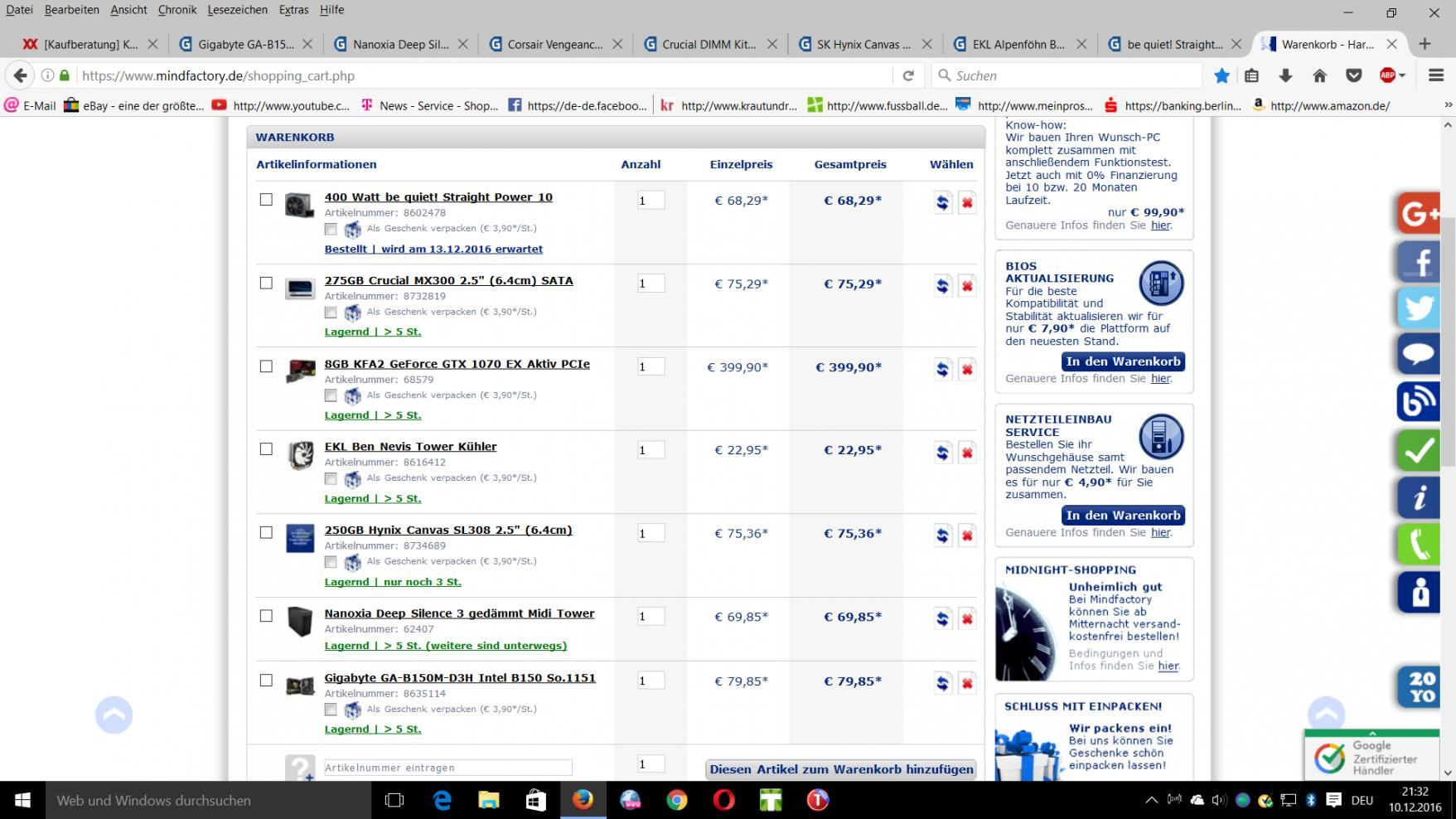Screen dimensions: 1456x819
Task: Launch Microsoft Edge from the taskbar
Action: click(442, 800)
